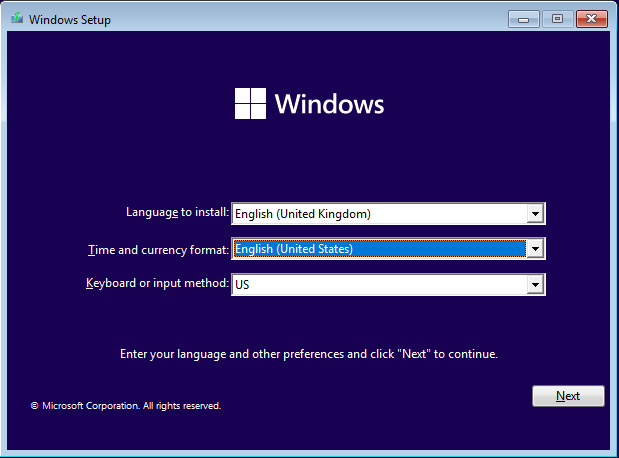Screen dimensions: 619x458
Task: Click the "Language to install" label
Action: pos(177,212)
